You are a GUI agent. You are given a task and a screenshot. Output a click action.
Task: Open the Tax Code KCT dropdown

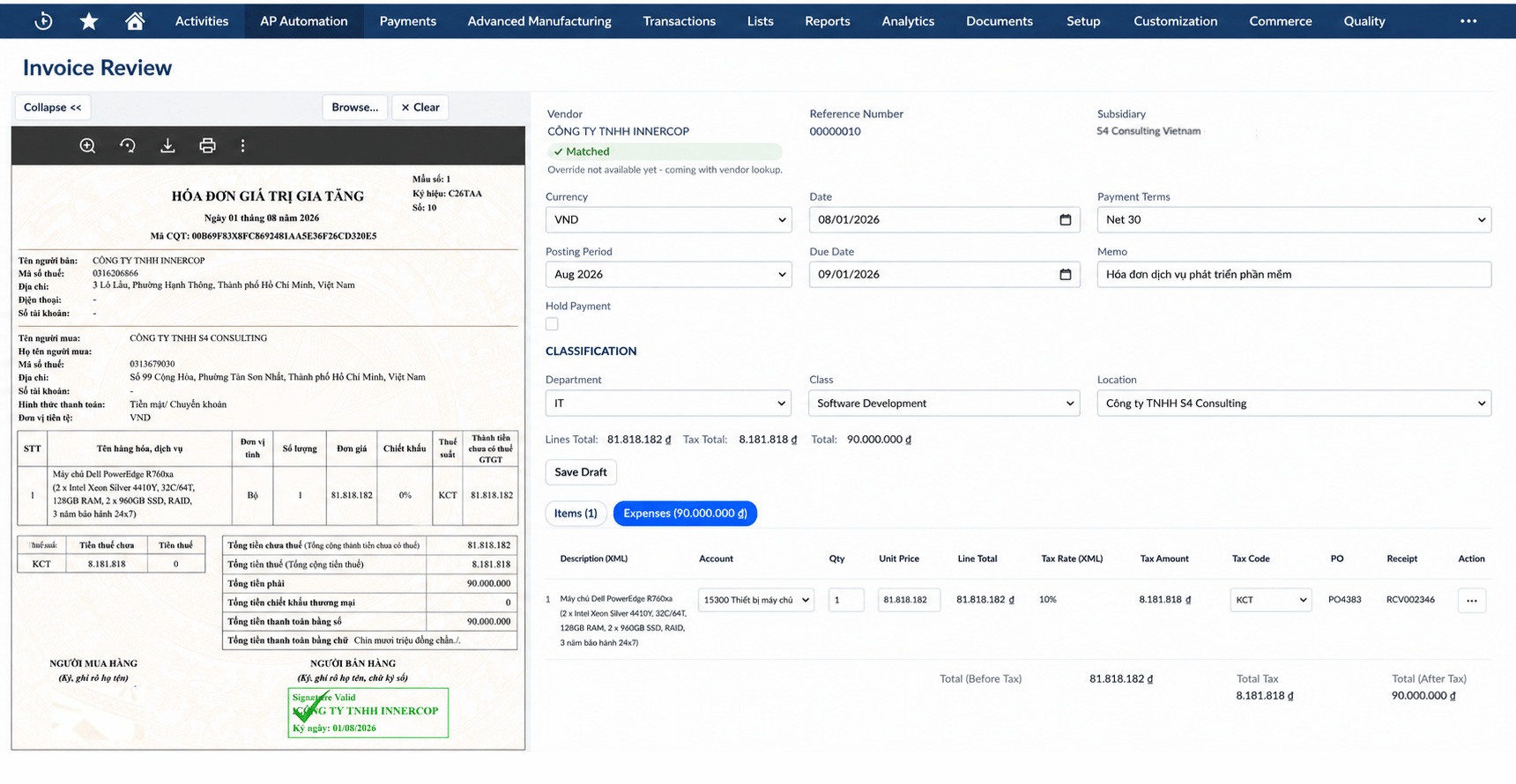click(1271, 600)
